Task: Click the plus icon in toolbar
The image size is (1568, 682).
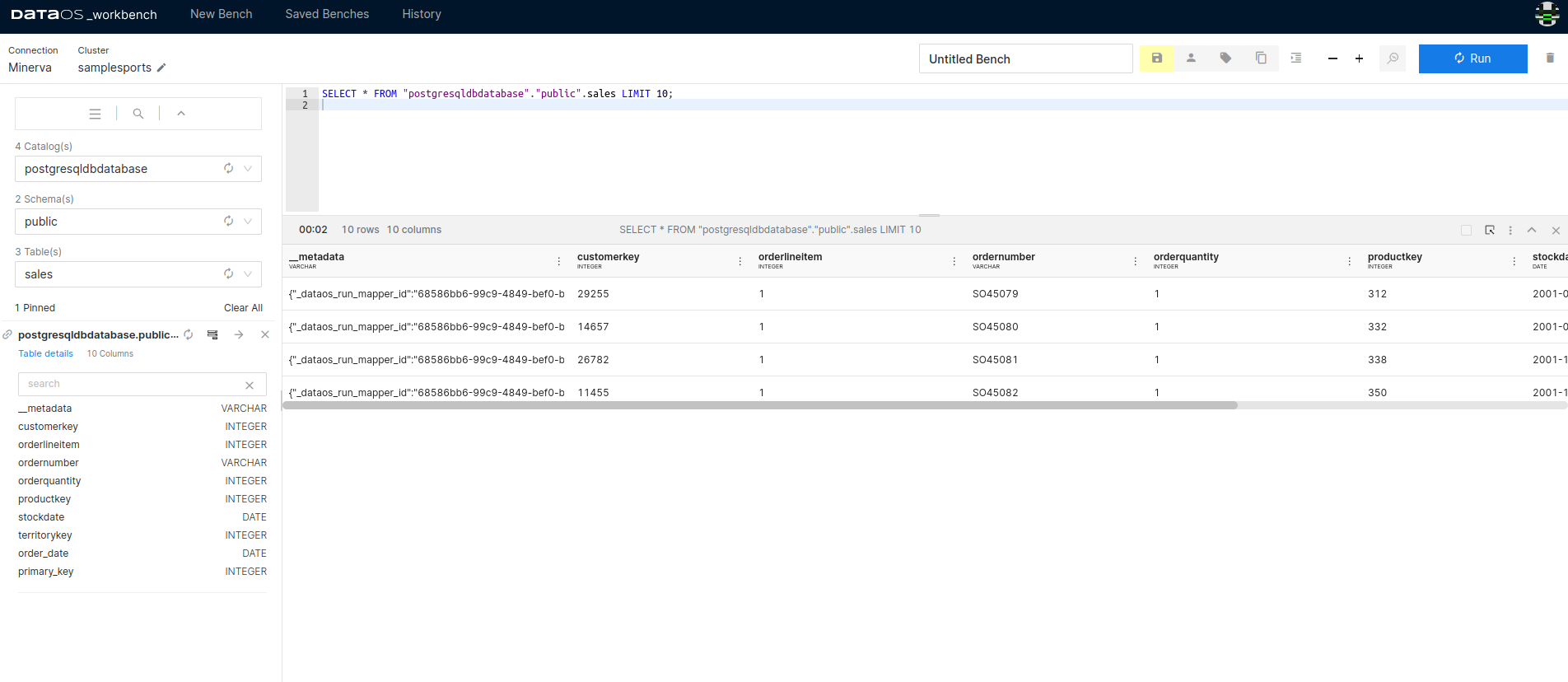Action: (1359, 58)
